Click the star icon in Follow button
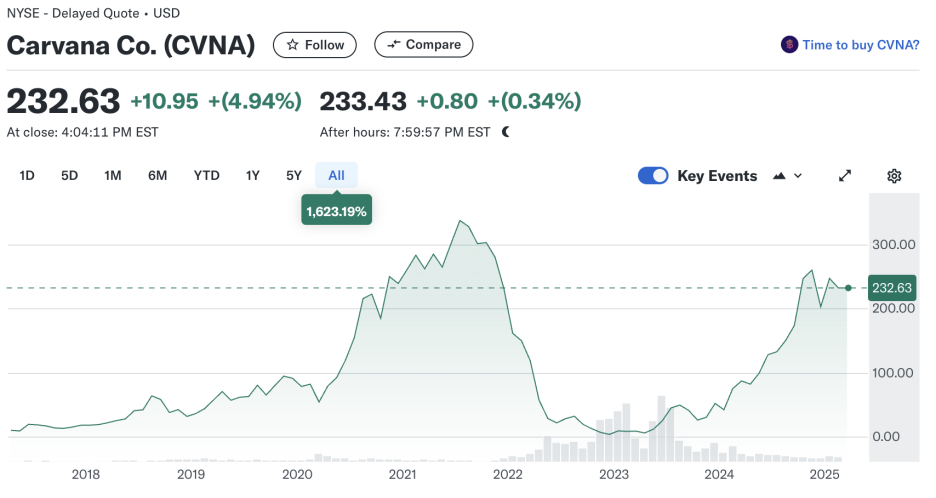The height and width of the screenshot is (498, 936). 292,45
